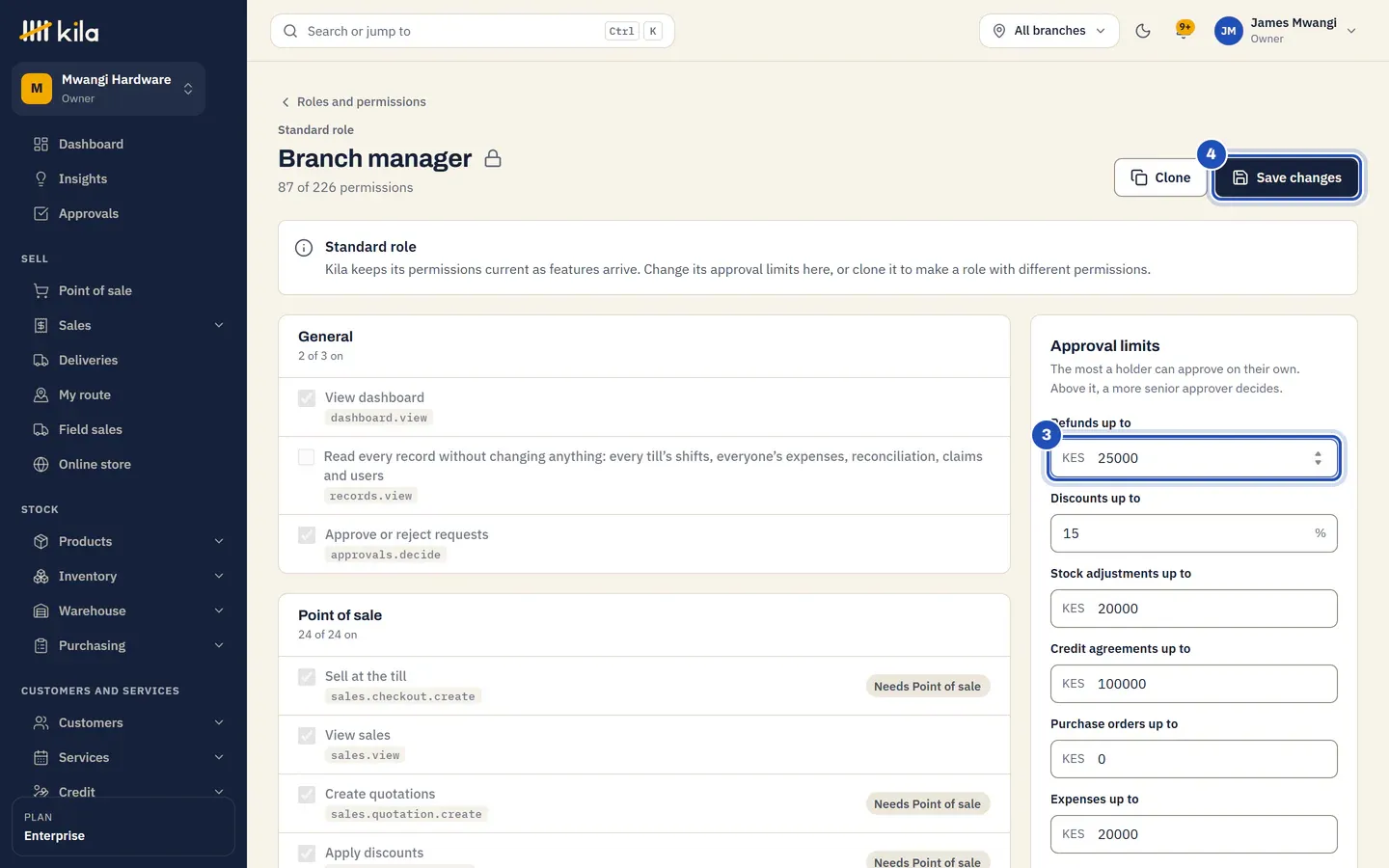The height and width of the screenshot is (868, 1389).
Task: Click the Field sales truck icon
Action: click(41, 429)
